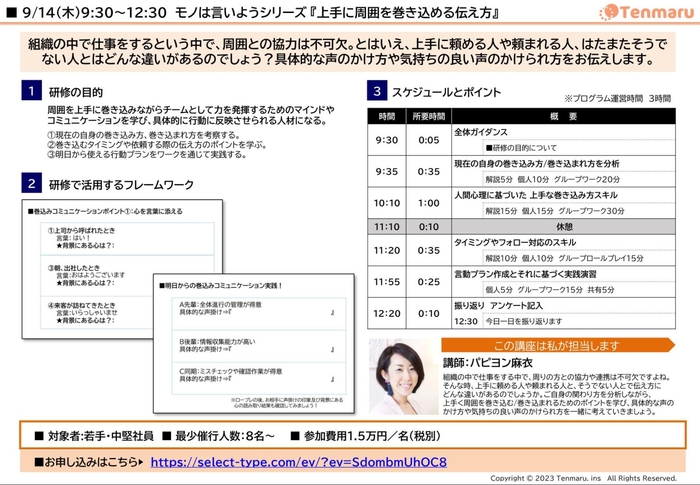Click the 所要時間 column header
This screenshot has width=700, height=485.
click(x=429, y=116)
